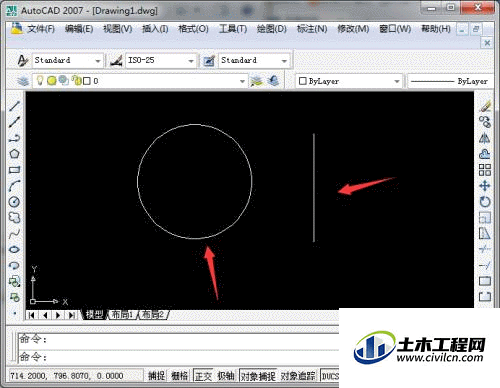Viewport: 500px width, 388px height.
Task: Select the Stretch tool
Action: coord(485,234)
